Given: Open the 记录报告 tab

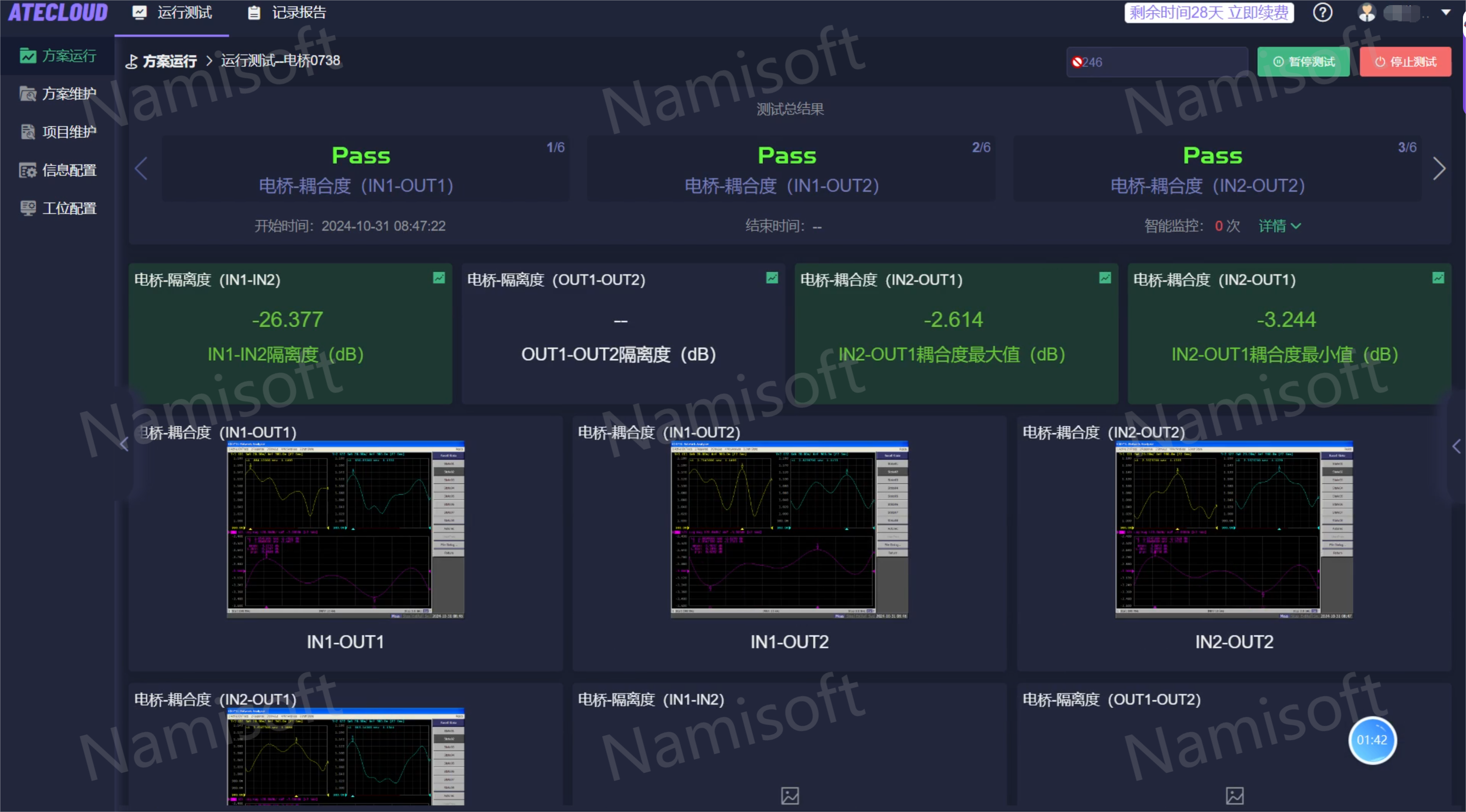Looking at the screenshot, I should pyautogui.click(x=287, y=13).
